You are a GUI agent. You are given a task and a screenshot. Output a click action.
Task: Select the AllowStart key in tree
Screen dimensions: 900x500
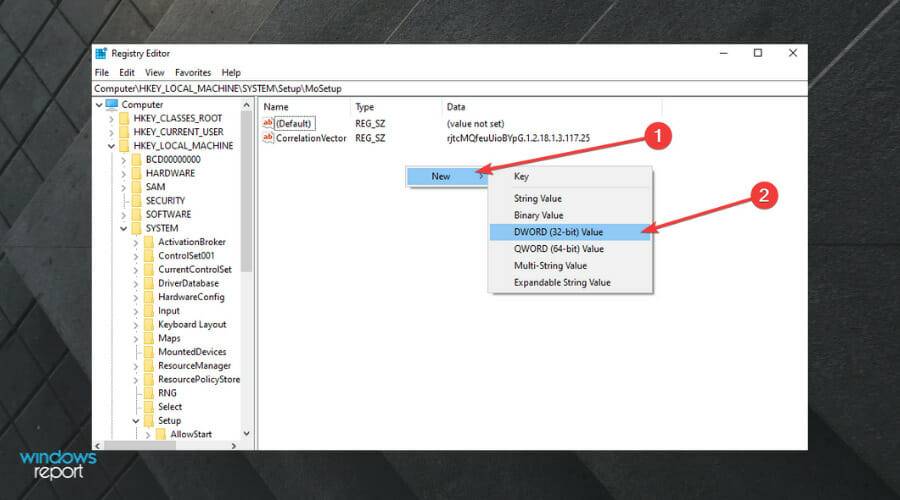[x=191, y=435]
